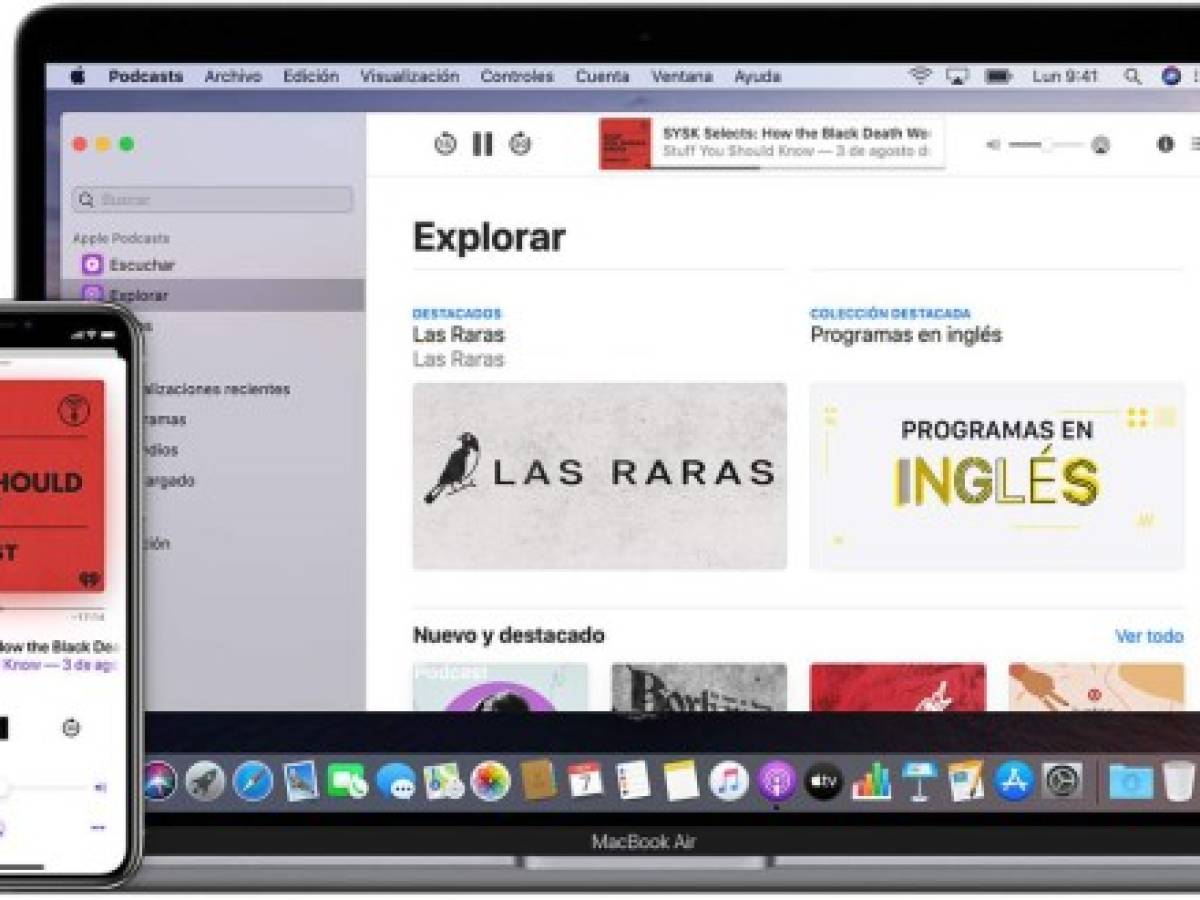Open Photos from the Dock

pyautogui.click(x=491, y=781)
